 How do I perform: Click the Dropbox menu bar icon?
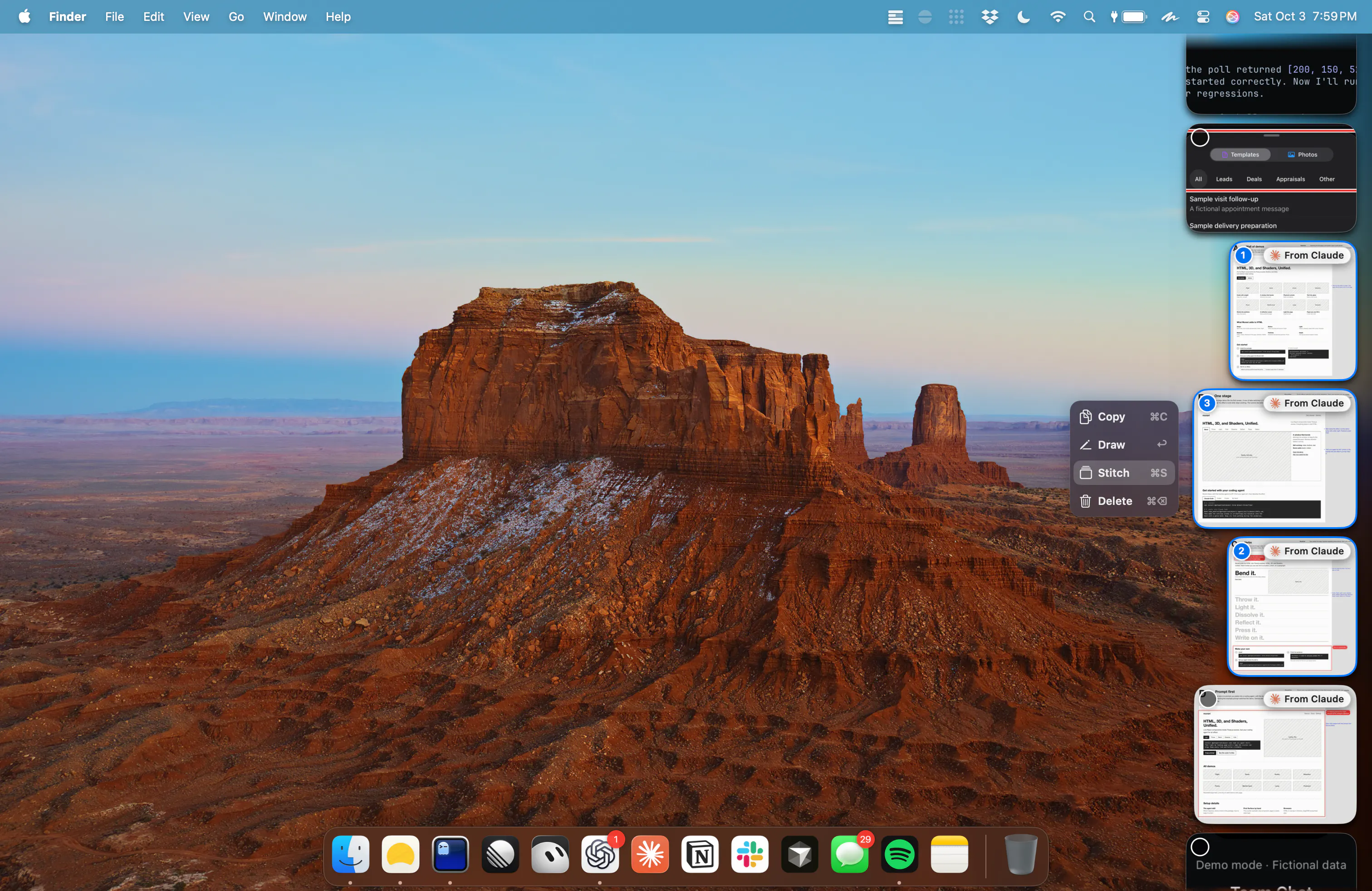pos(990,17)
